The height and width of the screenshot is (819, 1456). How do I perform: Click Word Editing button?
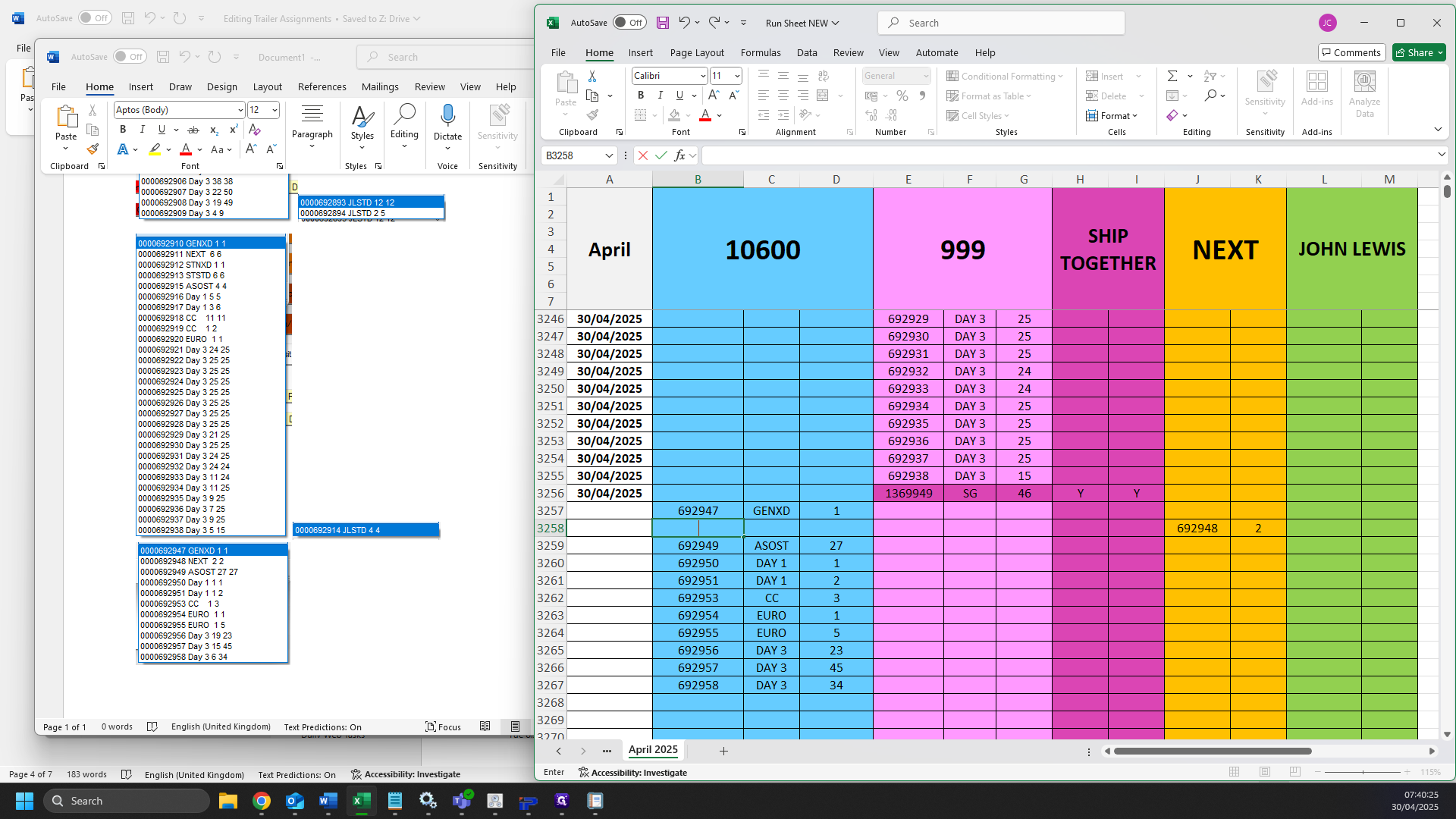tap(404, 126)
